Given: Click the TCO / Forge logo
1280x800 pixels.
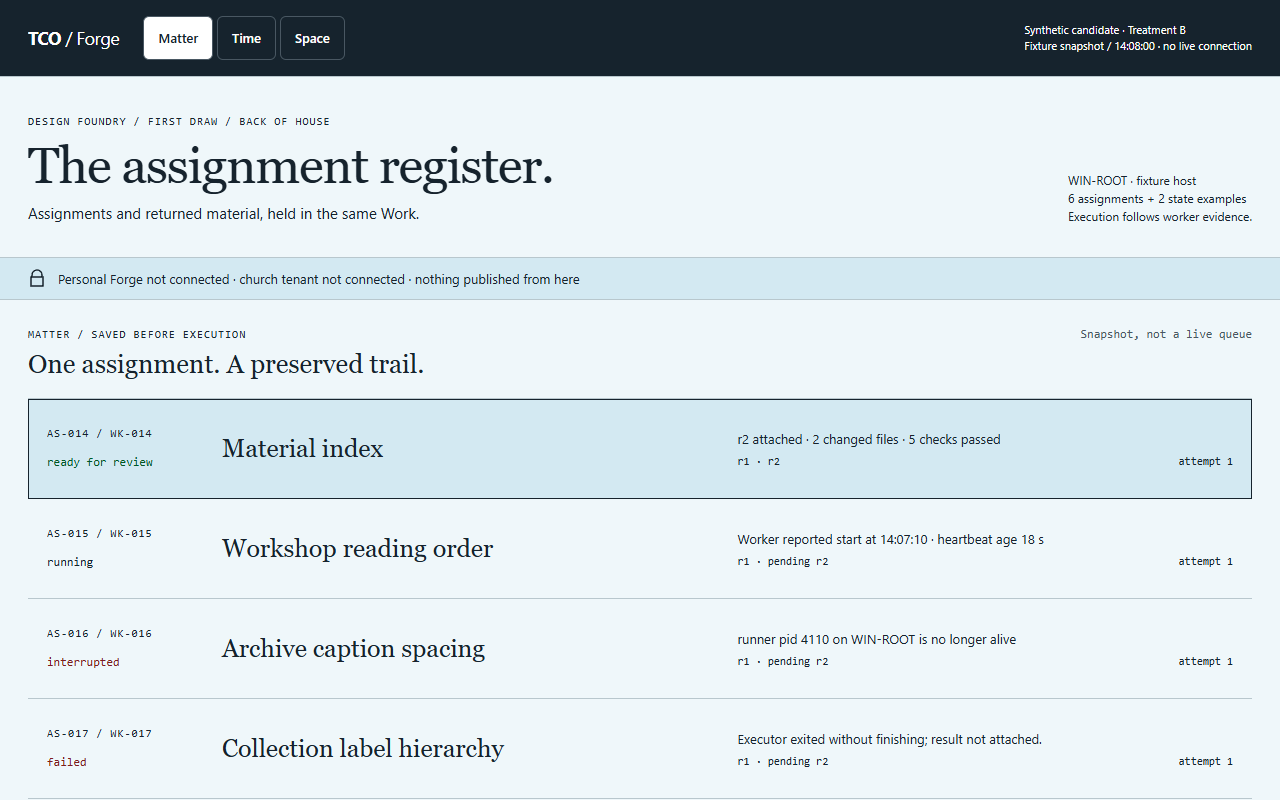Looking at the screenshot, I should [x=74, y=39].
